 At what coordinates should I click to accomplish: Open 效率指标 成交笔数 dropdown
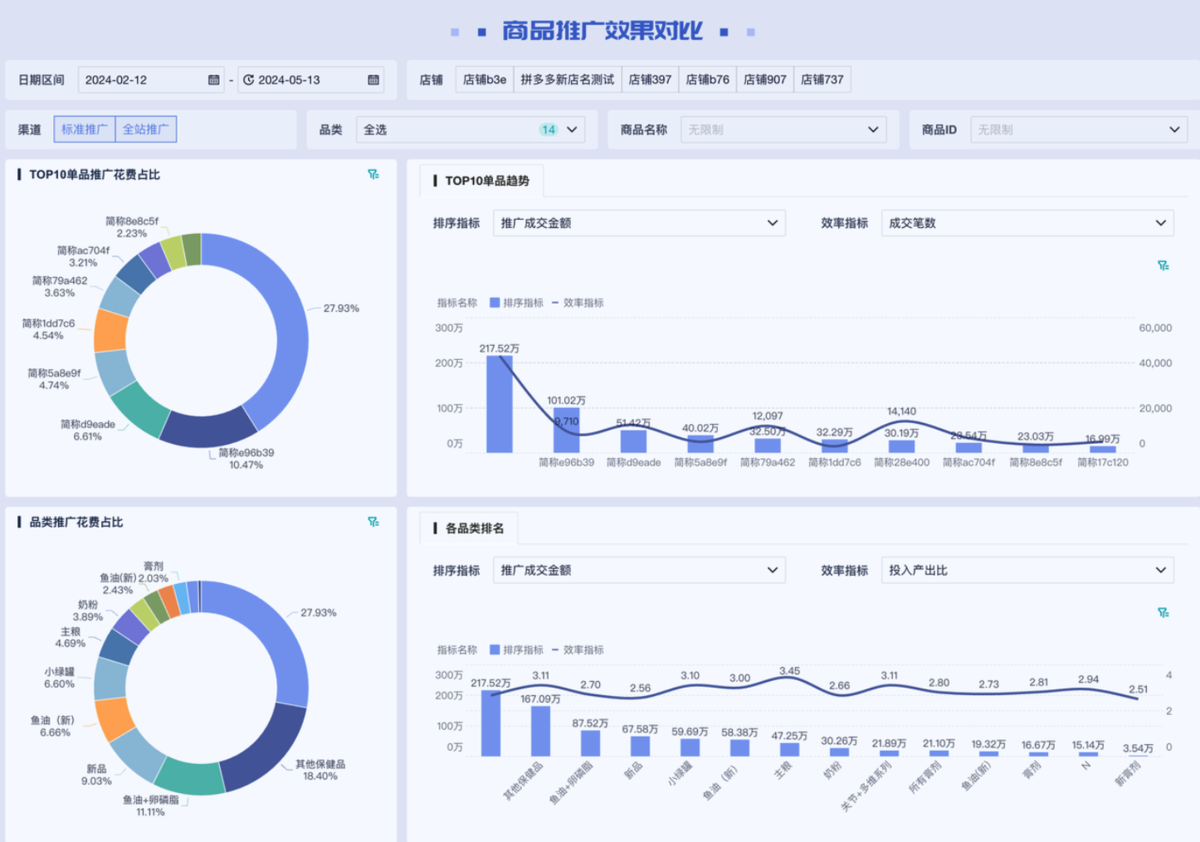coord(1027,223)
